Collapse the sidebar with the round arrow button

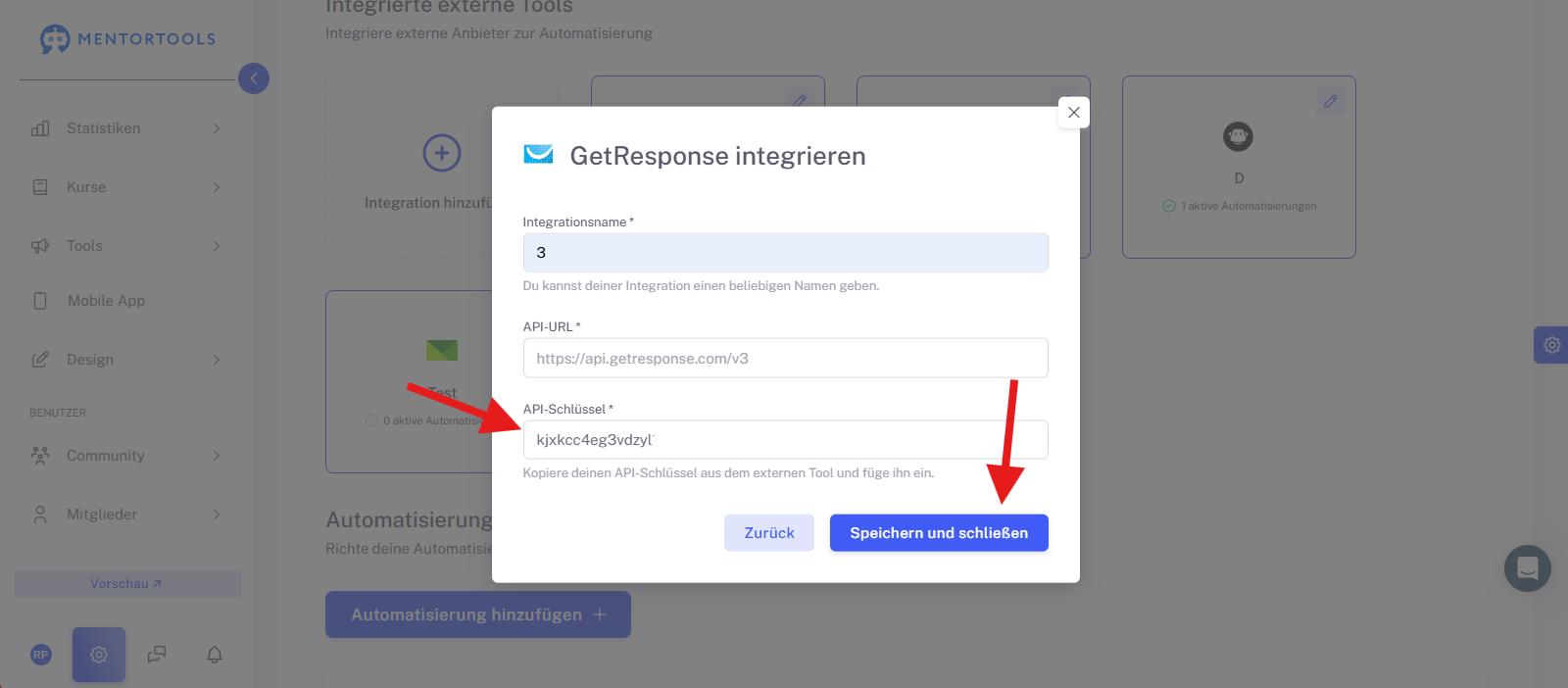(x=254, y=78)
